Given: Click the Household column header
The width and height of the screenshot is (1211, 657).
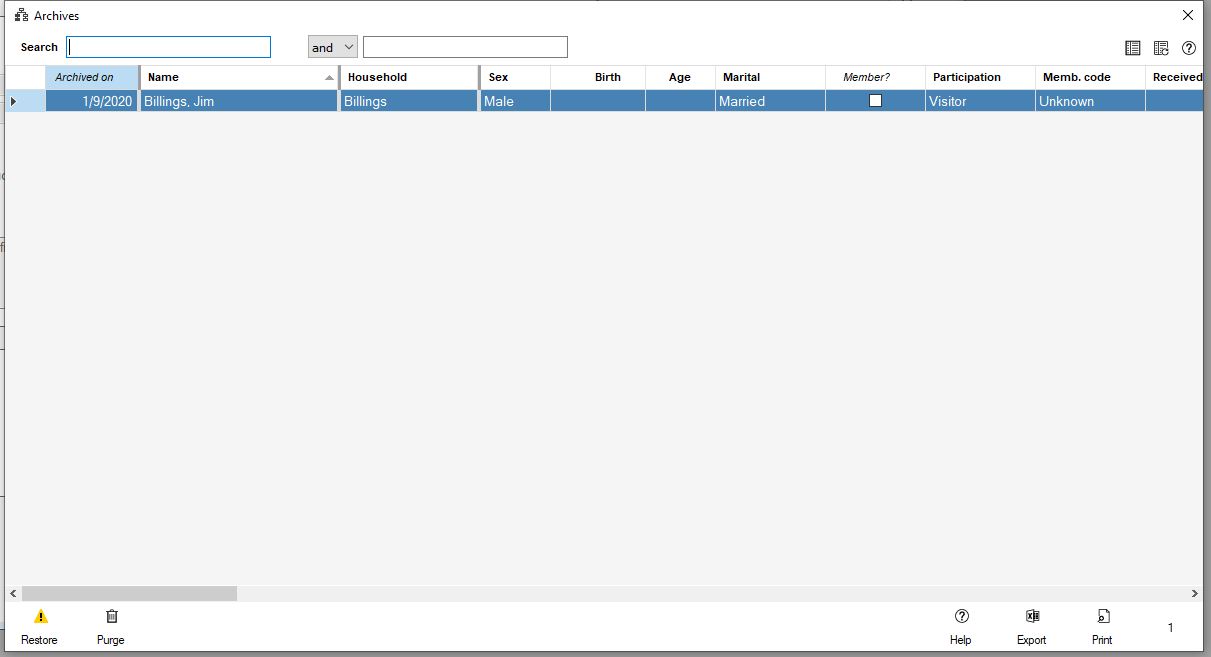Looking at the screenshot, I should click(408, 77).
